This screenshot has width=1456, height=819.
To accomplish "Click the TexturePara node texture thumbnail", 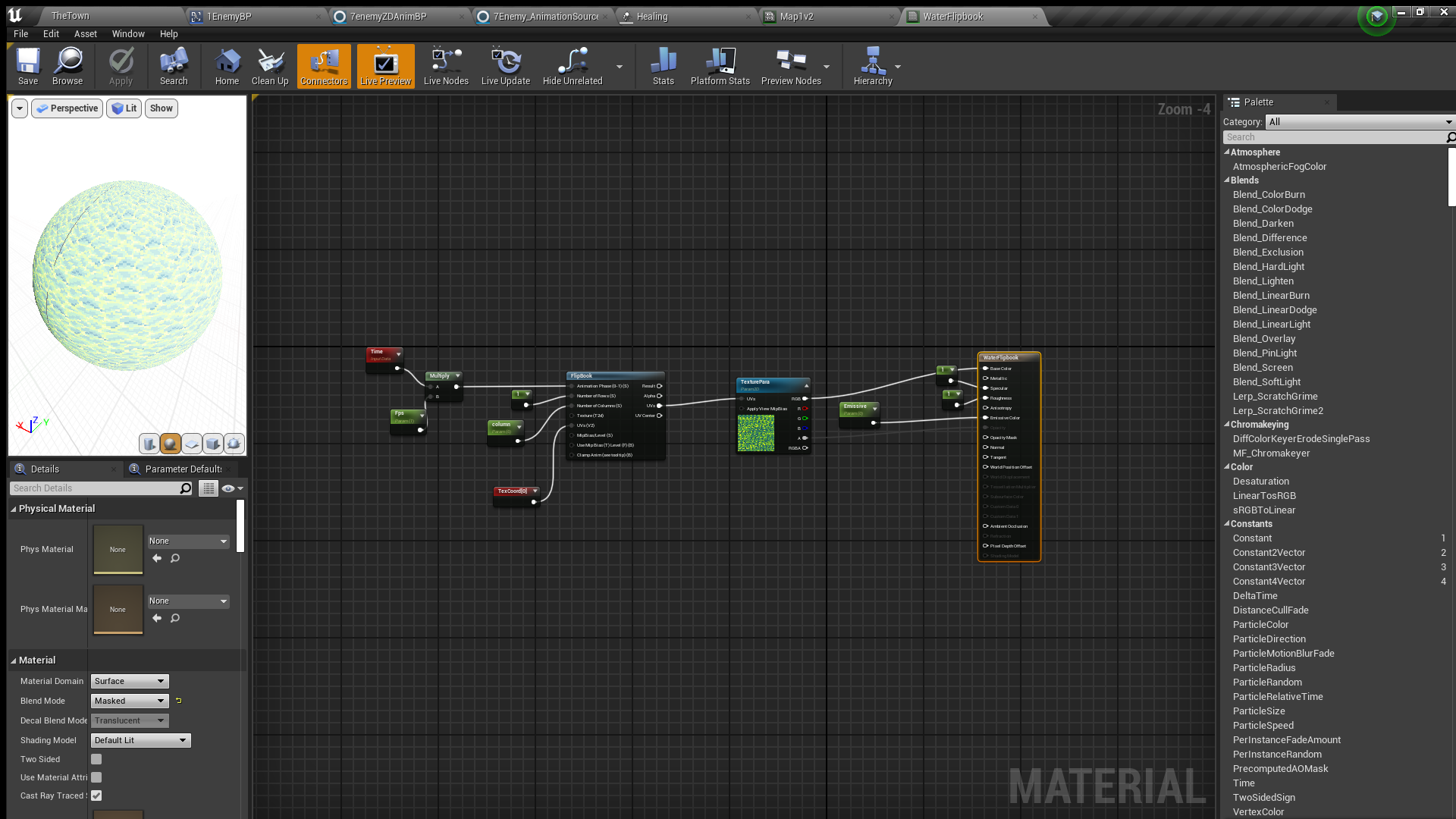I will (756, 433).
